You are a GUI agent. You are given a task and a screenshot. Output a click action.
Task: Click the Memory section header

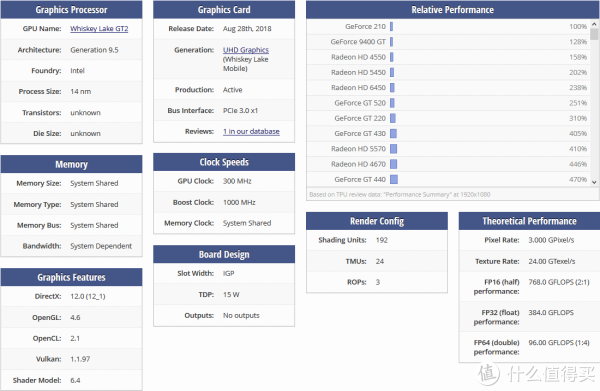pyautogui.click(x=72, y=164)
